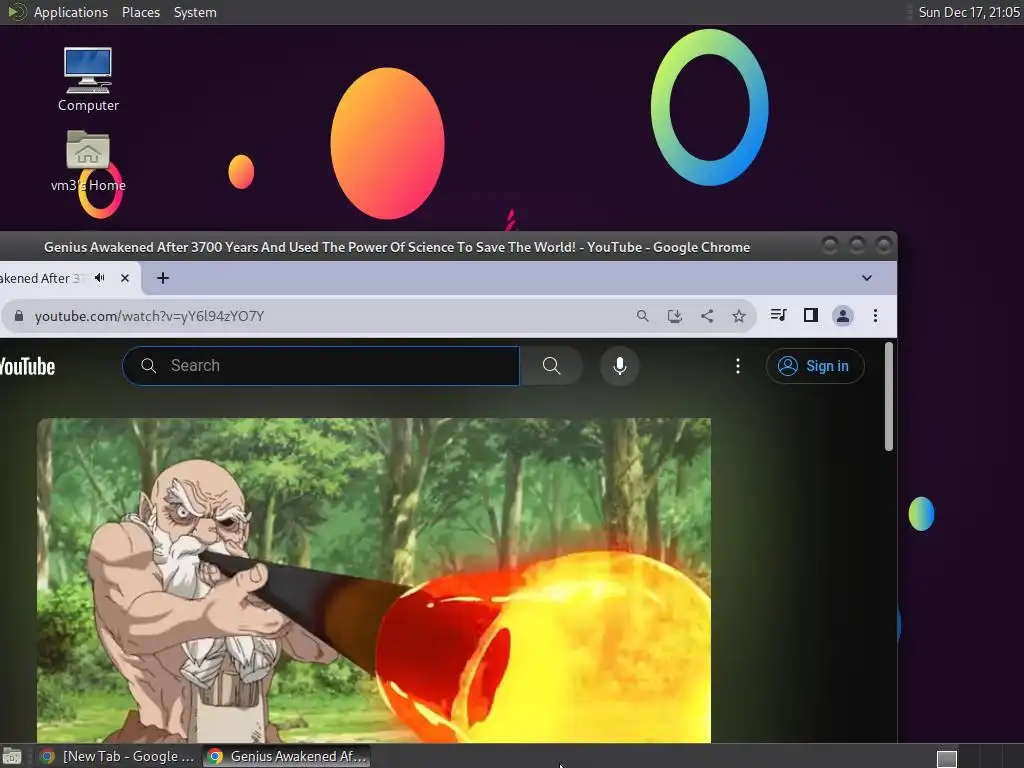Expand the Chrome tab search chevron
This screenshot has width=1024, height=768.
tap(867, 278)
